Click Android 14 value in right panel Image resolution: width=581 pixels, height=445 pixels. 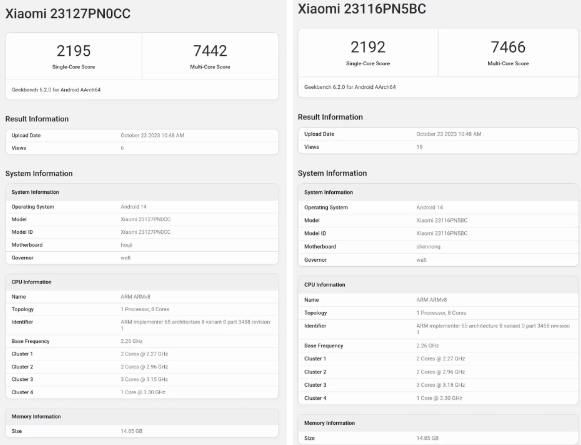coord(430,207)
